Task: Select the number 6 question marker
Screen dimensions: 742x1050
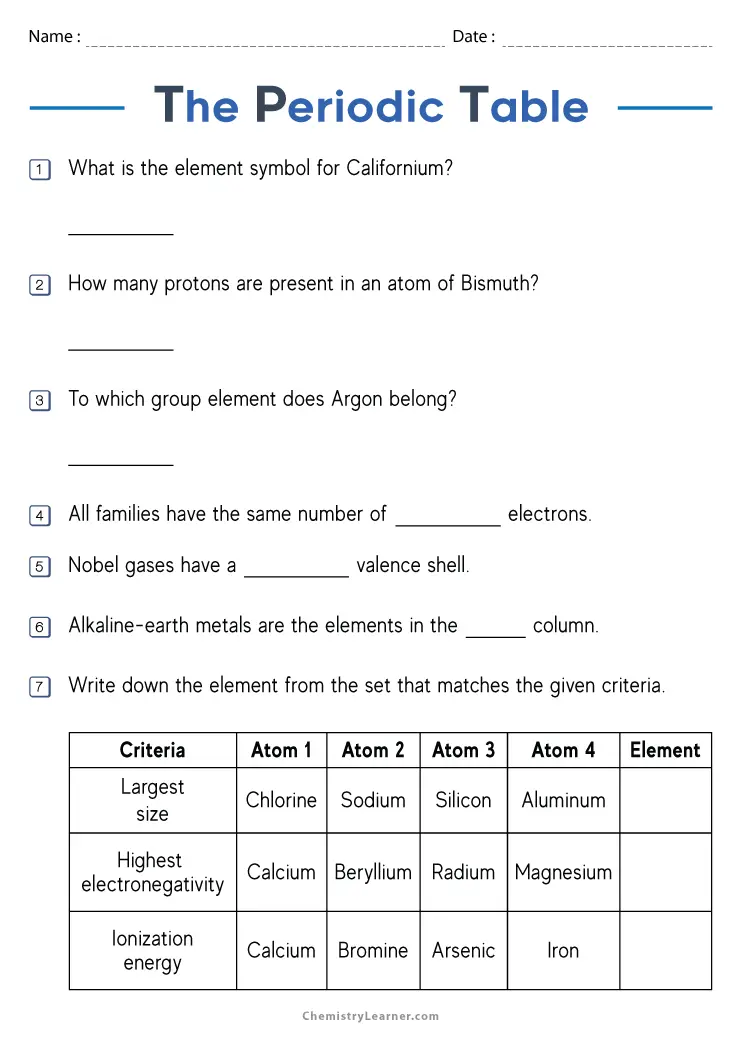Action: (x=40, y=627)
